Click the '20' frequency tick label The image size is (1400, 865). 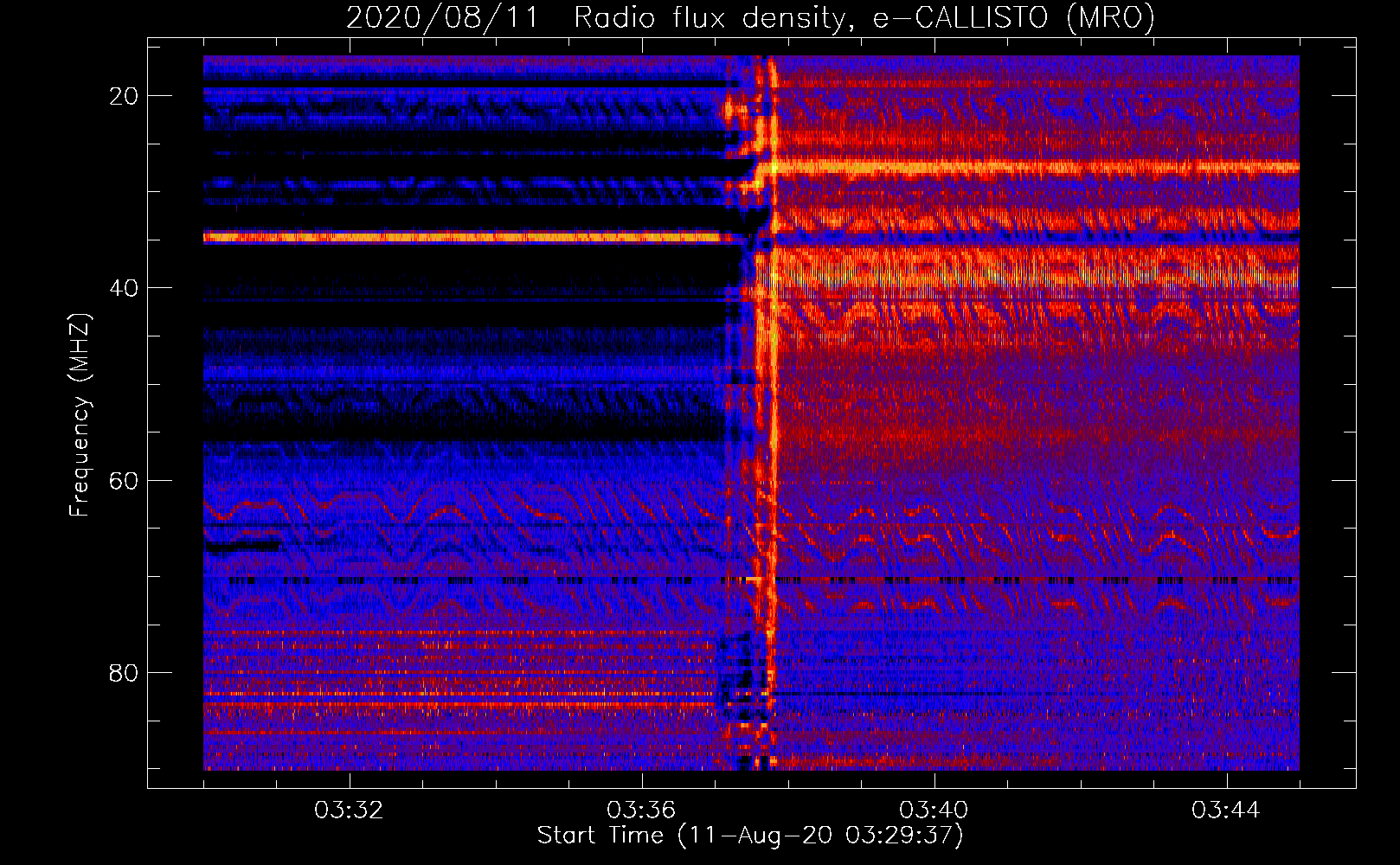pyautogui.click(x=124, y=96)
